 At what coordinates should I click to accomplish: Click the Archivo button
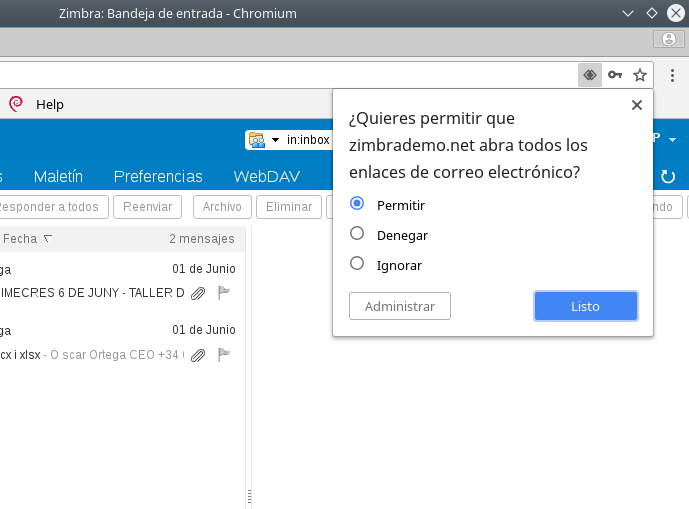pyautogui.click(x=222, y=207)
